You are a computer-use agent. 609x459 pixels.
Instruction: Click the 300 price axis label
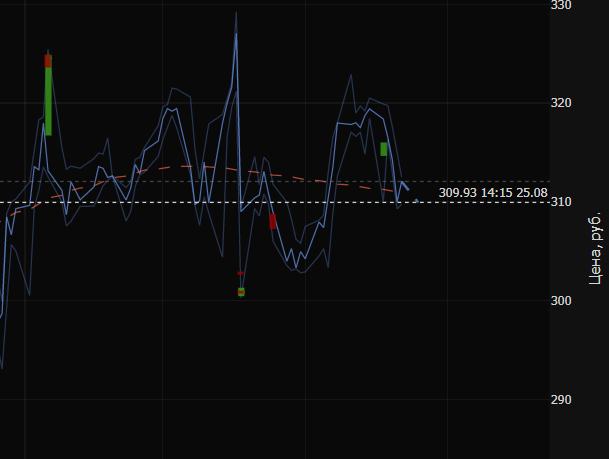561,301
